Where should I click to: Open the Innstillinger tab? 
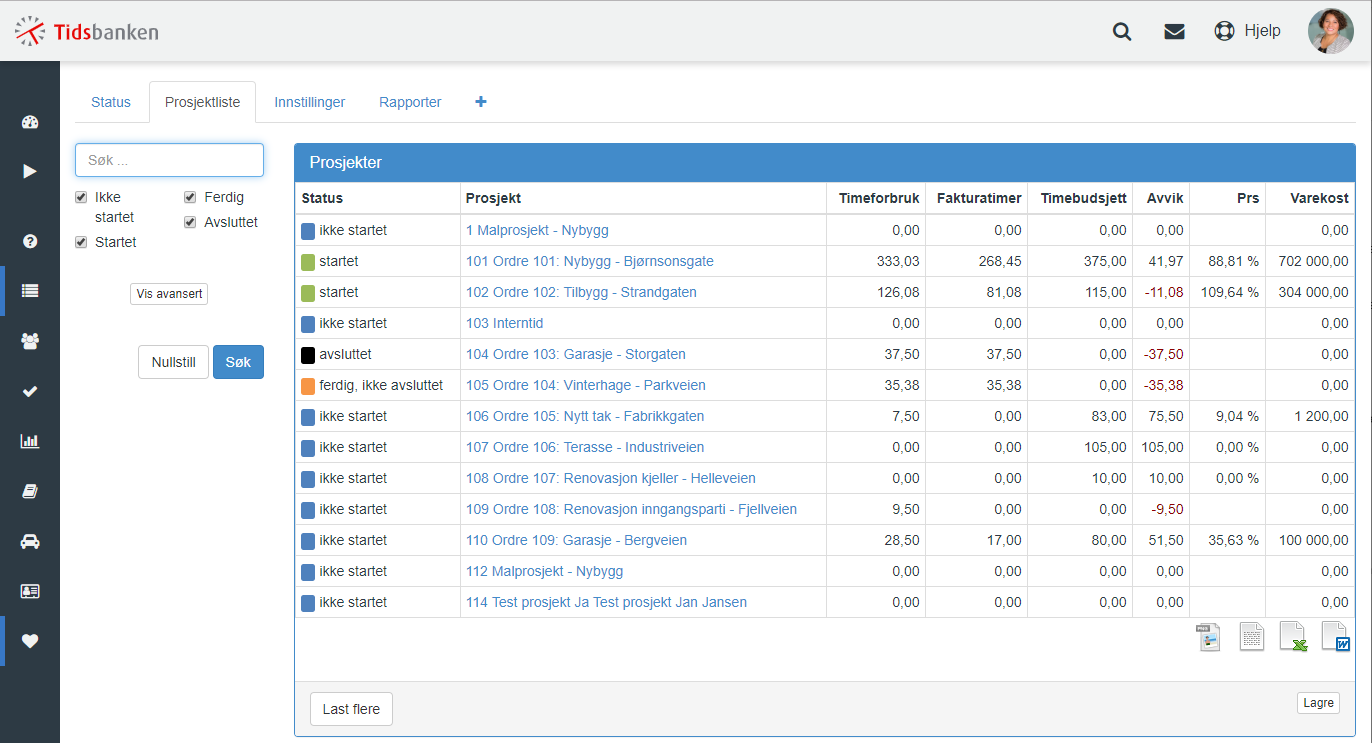point(310,102)
